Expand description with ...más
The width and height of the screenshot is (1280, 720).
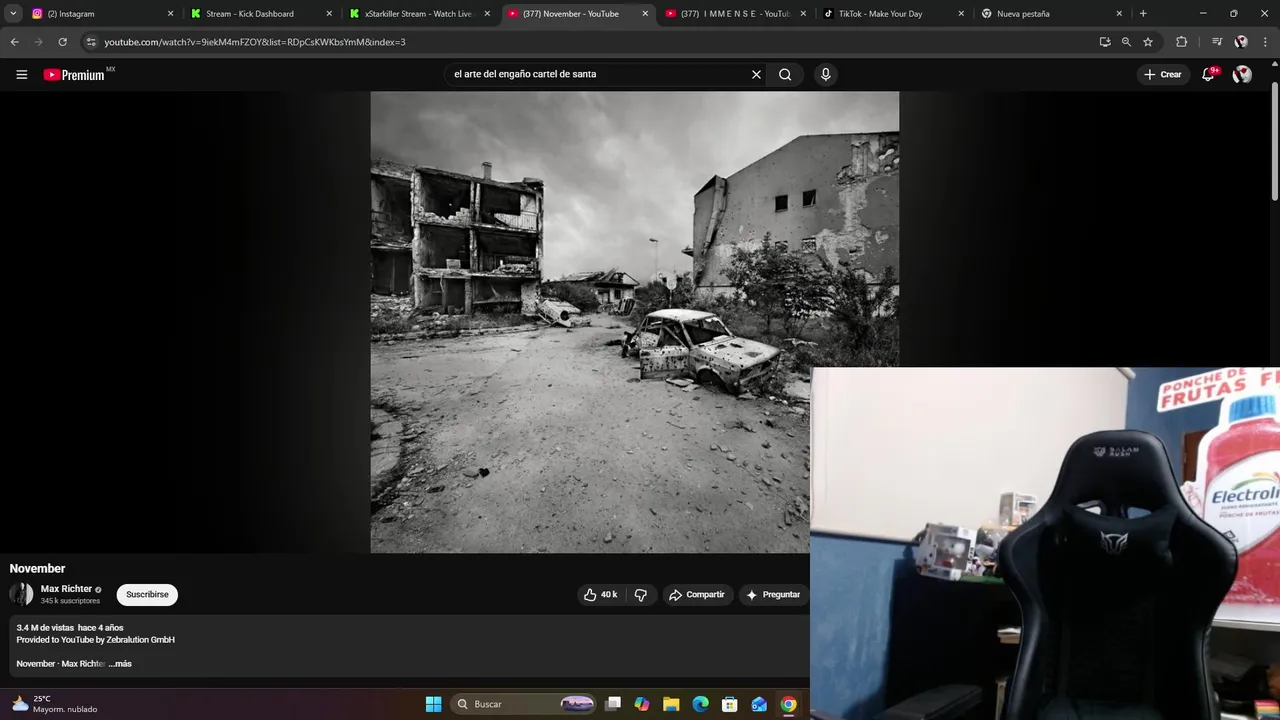point(120,664)
